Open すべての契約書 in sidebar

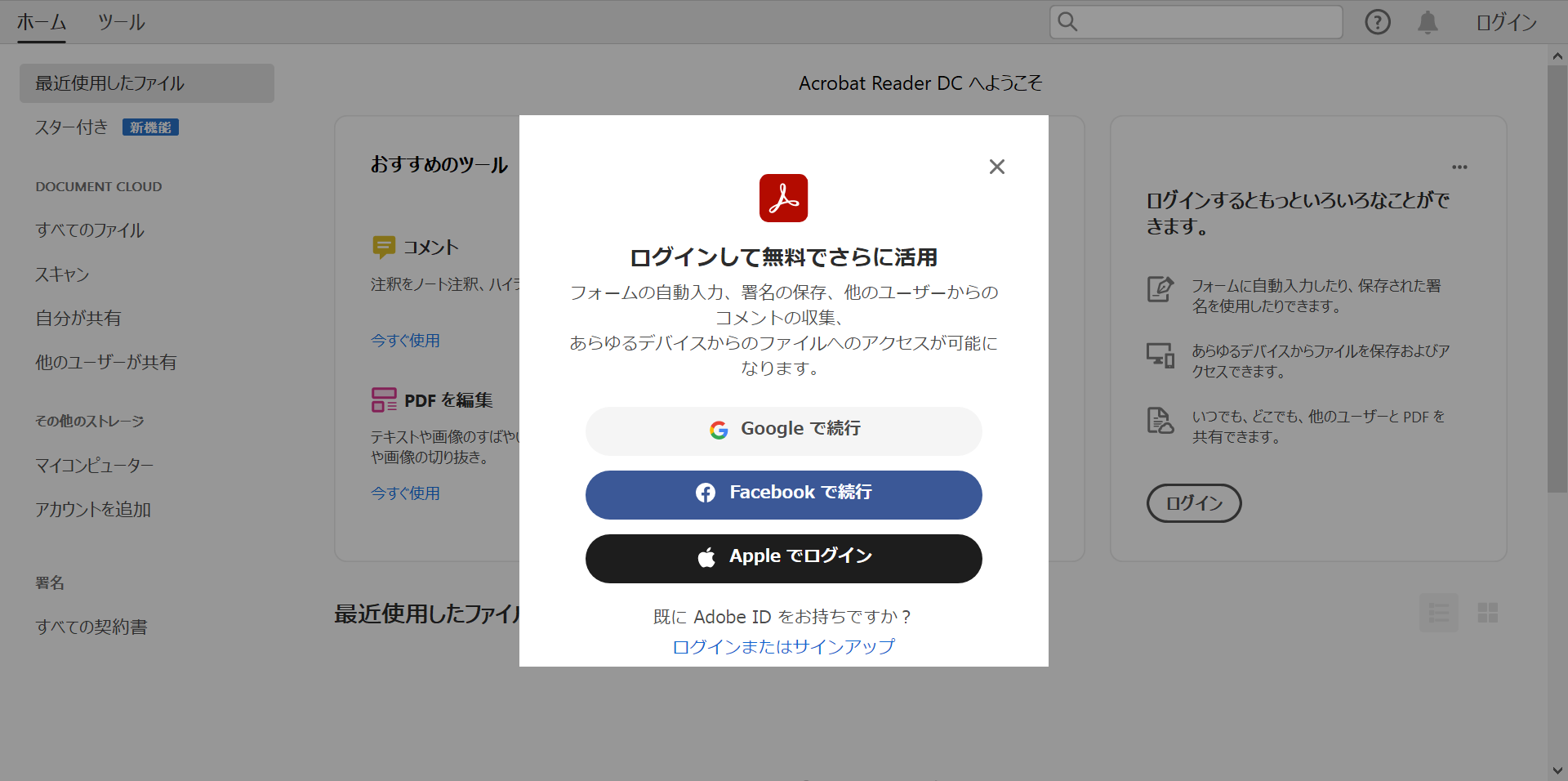pos(91,627)
